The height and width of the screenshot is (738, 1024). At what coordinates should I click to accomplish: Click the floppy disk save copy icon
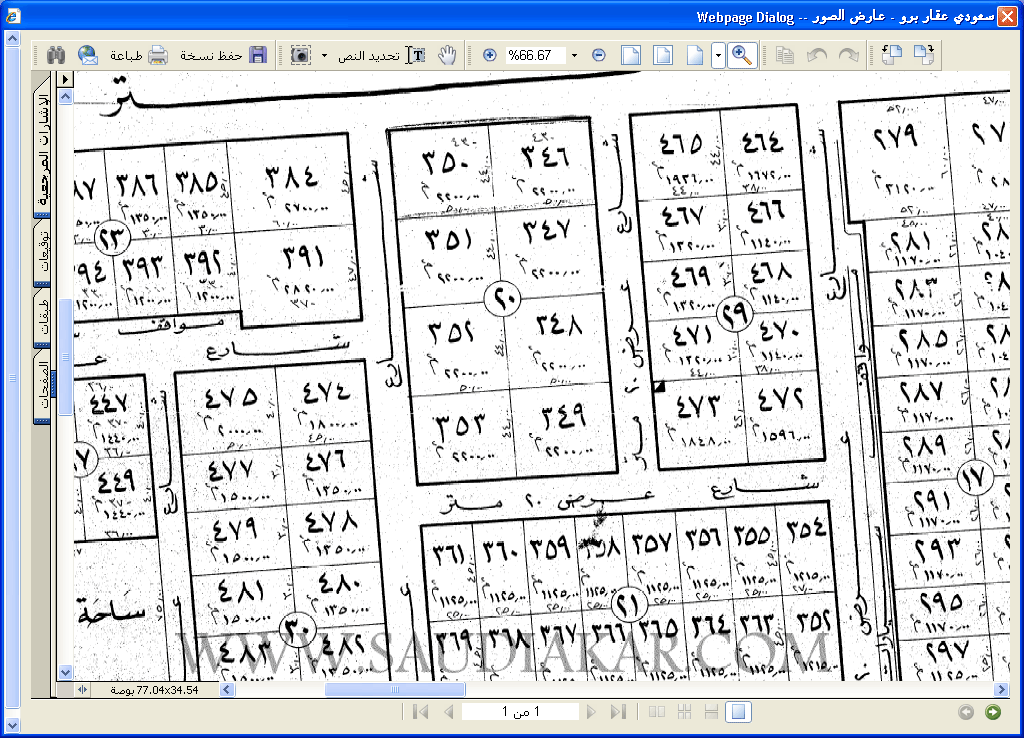point(259,55)
